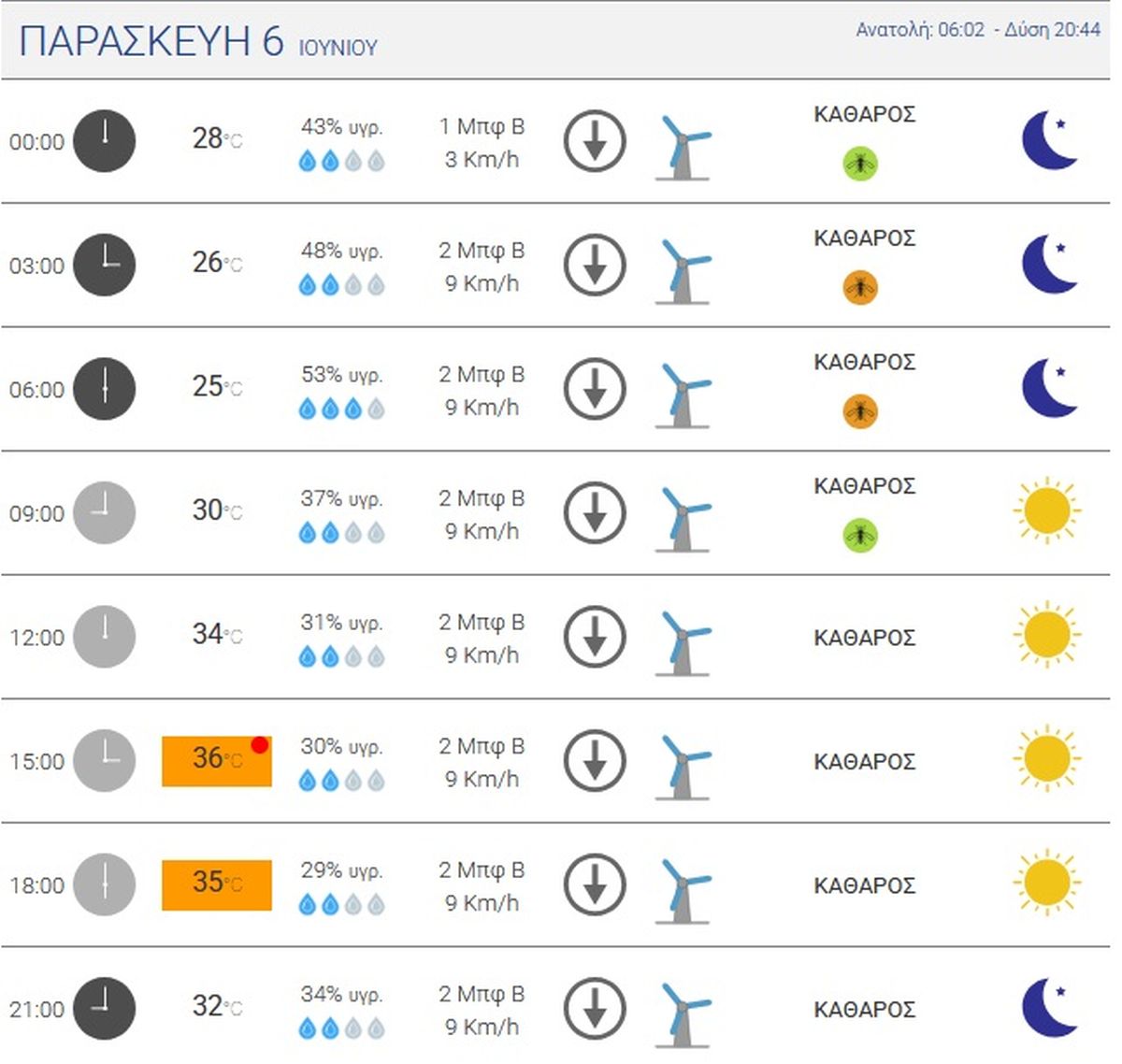Click the wind direction arrow at 21:00
Image resolution: width=1122 pixels, height=1064 pixels.
[x=595, y=1008]
